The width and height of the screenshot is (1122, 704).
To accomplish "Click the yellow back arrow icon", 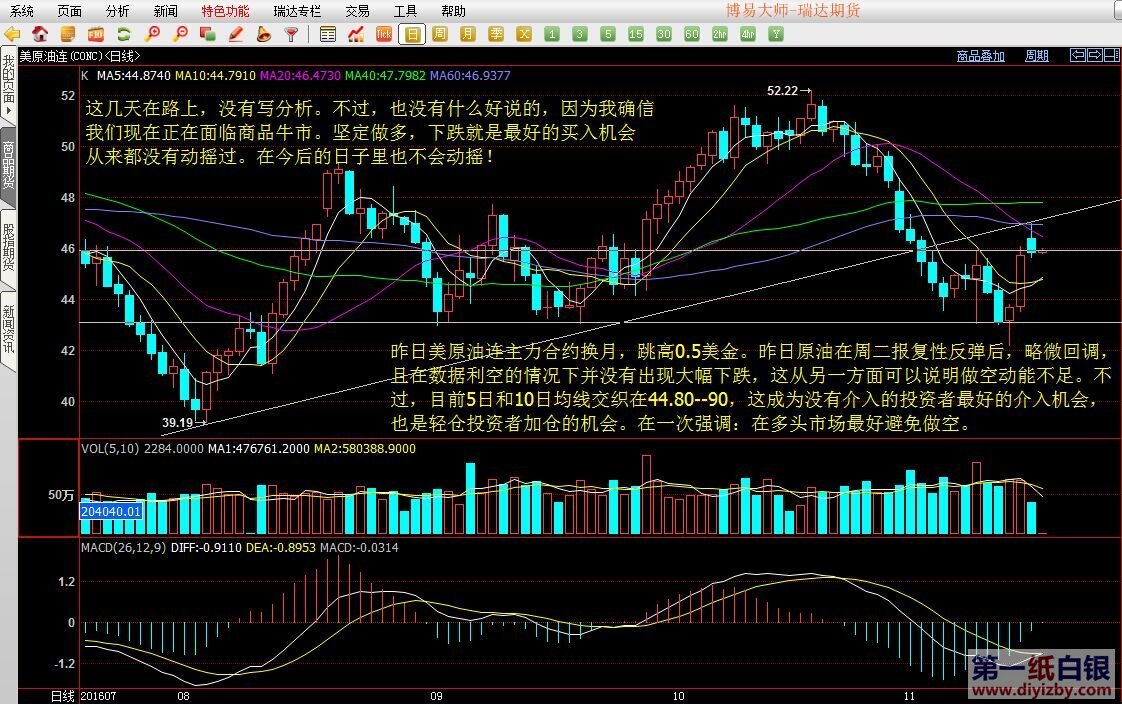I will (12, 34).
